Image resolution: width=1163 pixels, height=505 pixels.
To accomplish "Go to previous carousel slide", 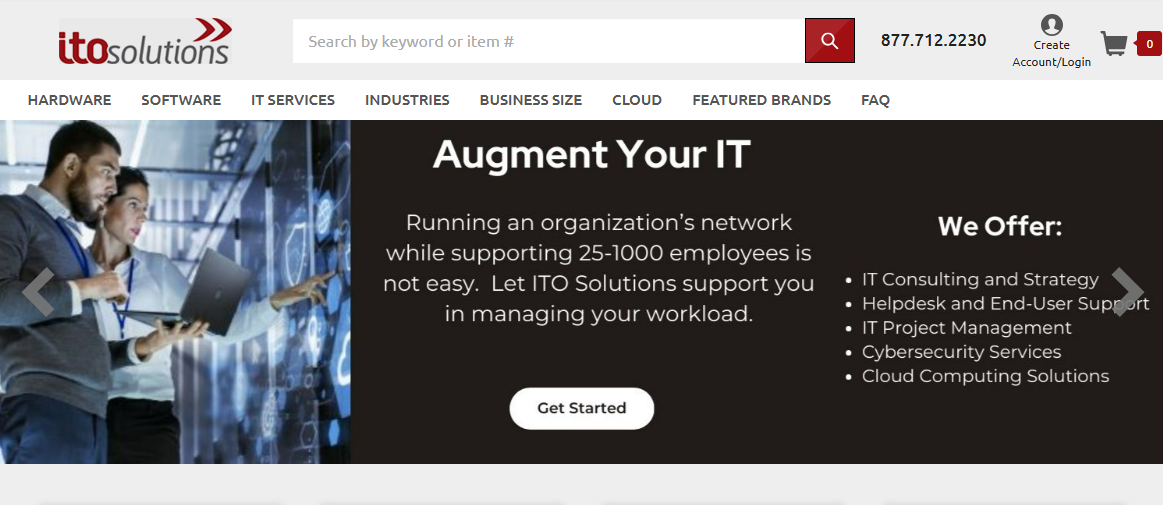I will [37, 291].
